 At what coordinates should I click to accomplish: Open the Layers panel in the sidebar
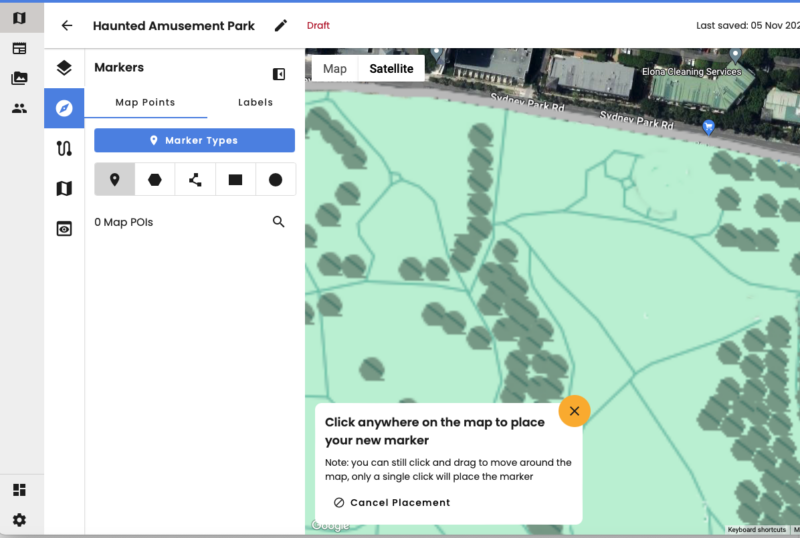coord(64,68)
